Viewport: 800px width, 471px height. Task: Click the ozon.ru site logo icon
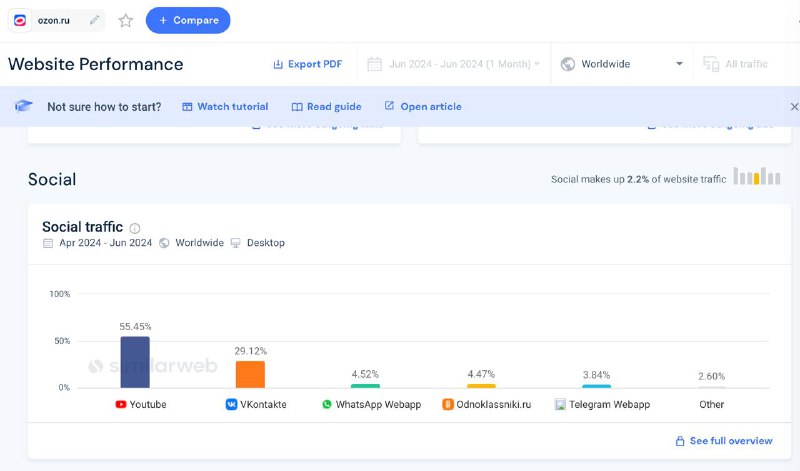click(x=20, y=20)
